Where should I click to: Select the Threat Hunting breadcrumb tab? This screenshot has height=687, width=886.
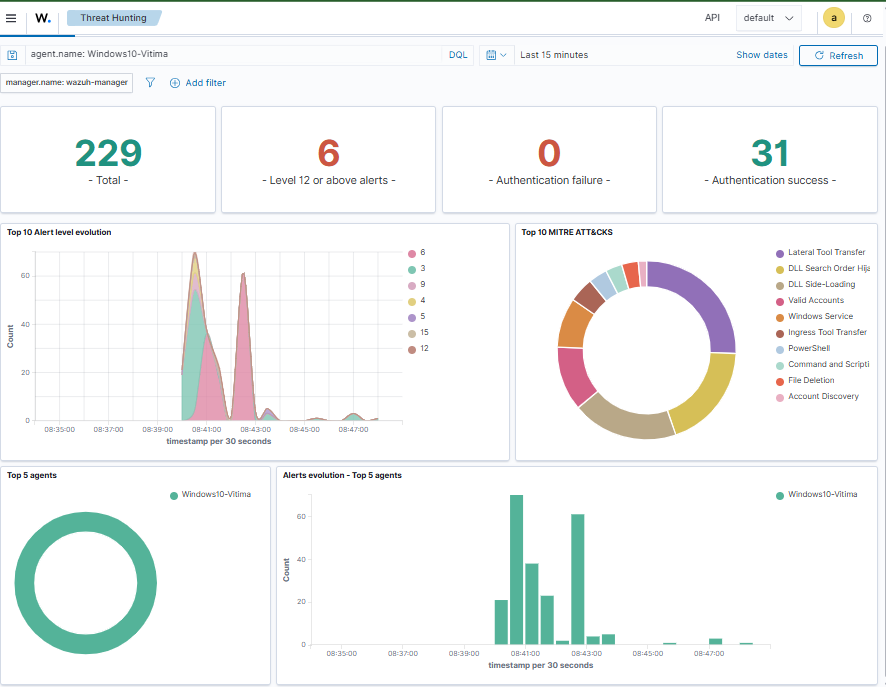pos(114,18)
